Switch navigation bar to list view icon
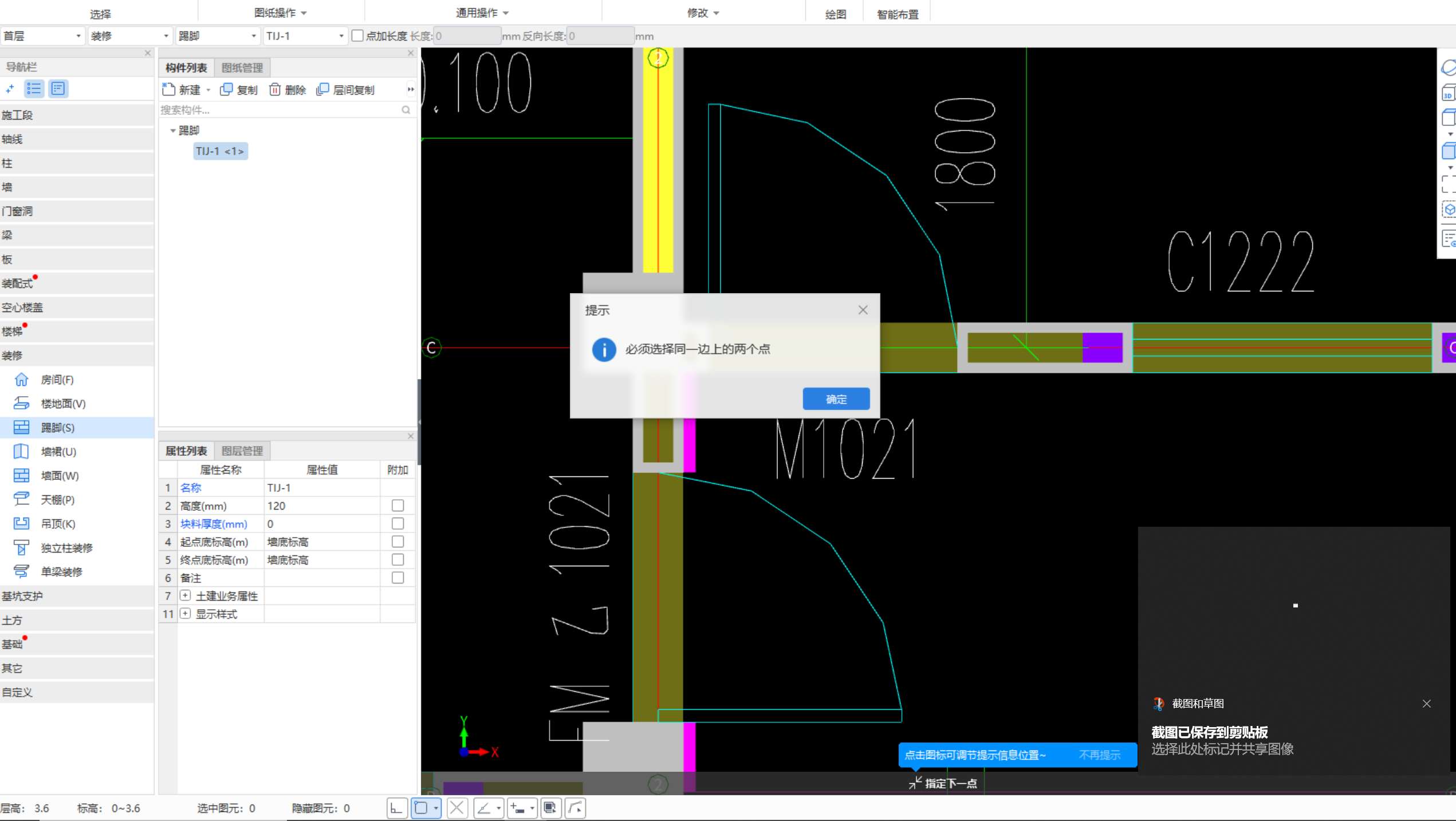Viewport: 1456px width, 821px height. coord(34,89)
